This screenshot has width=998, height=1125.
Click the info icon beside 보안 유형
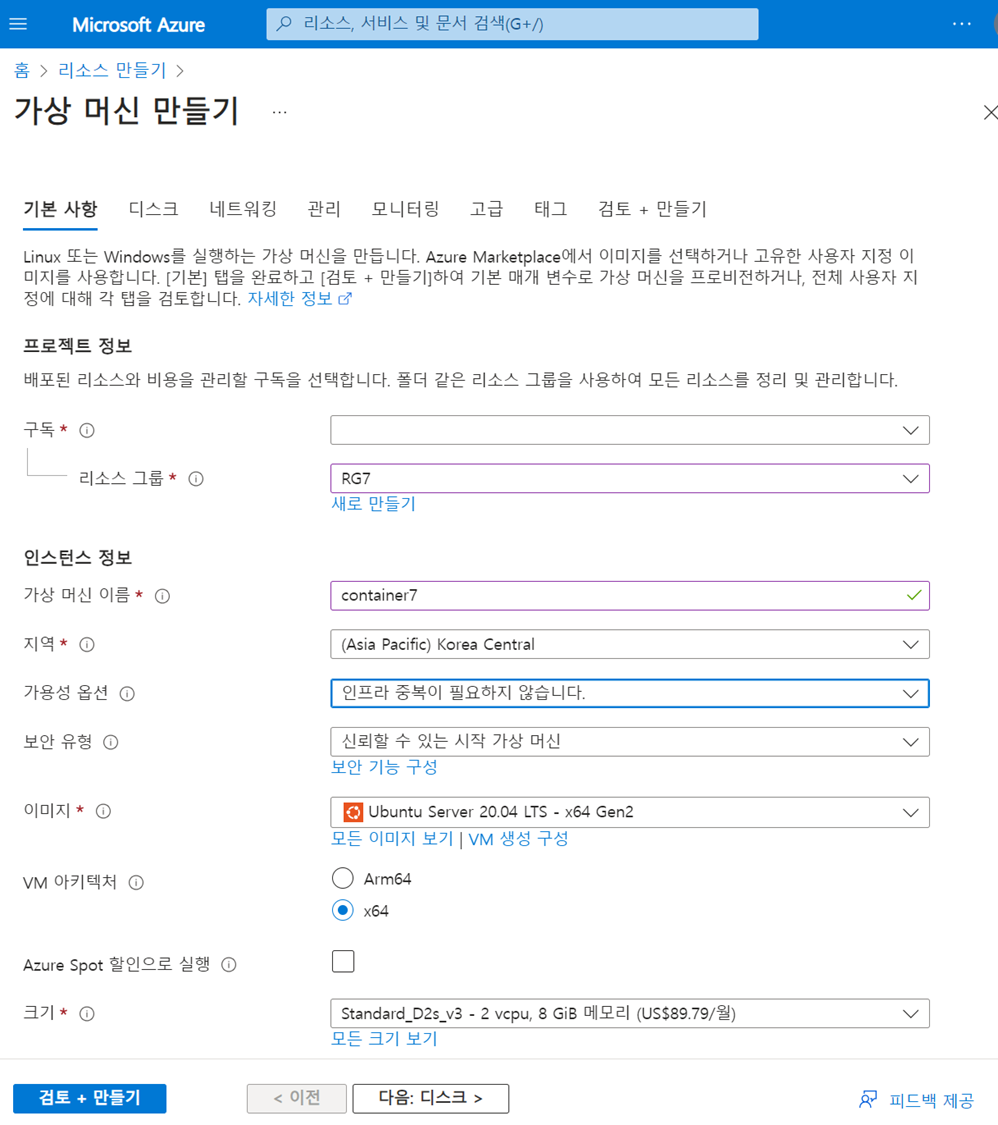(x=110, y=742)
